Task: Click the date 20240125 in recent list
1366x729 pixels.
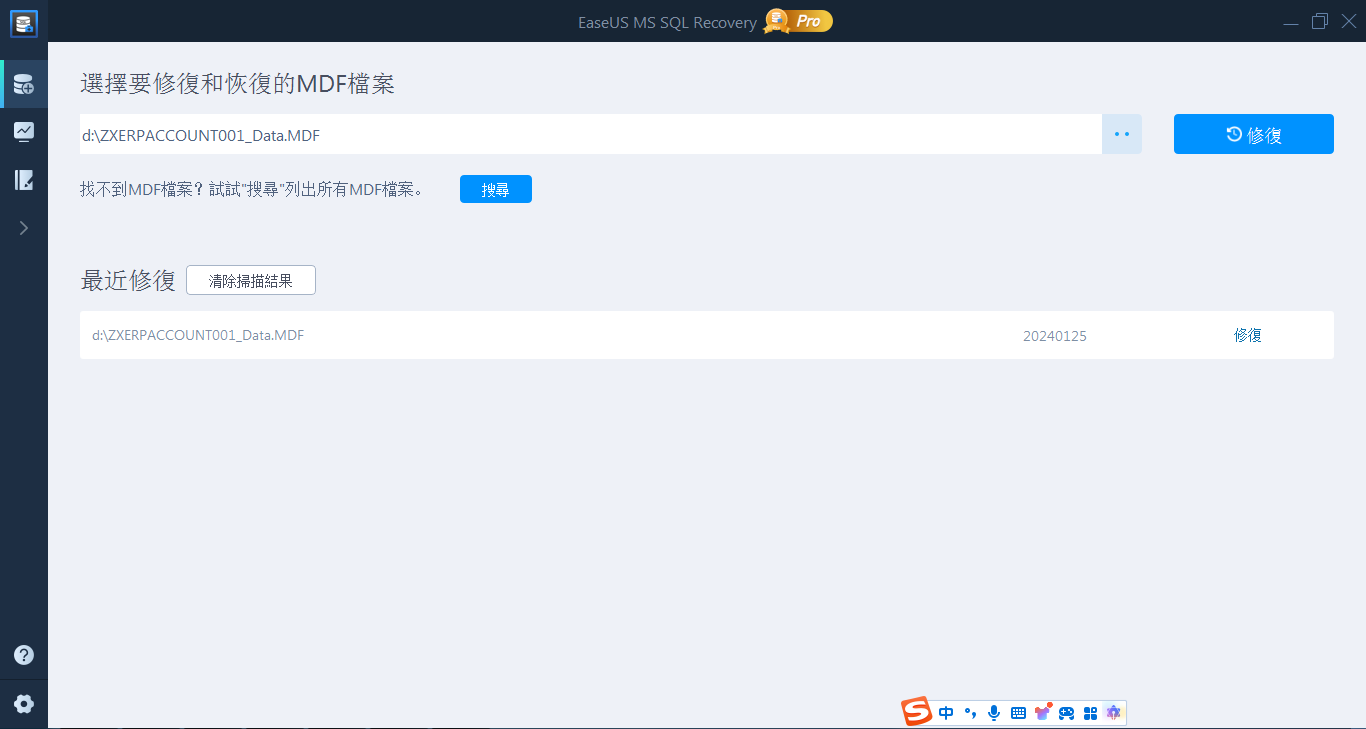Action: click(1055, 336)
